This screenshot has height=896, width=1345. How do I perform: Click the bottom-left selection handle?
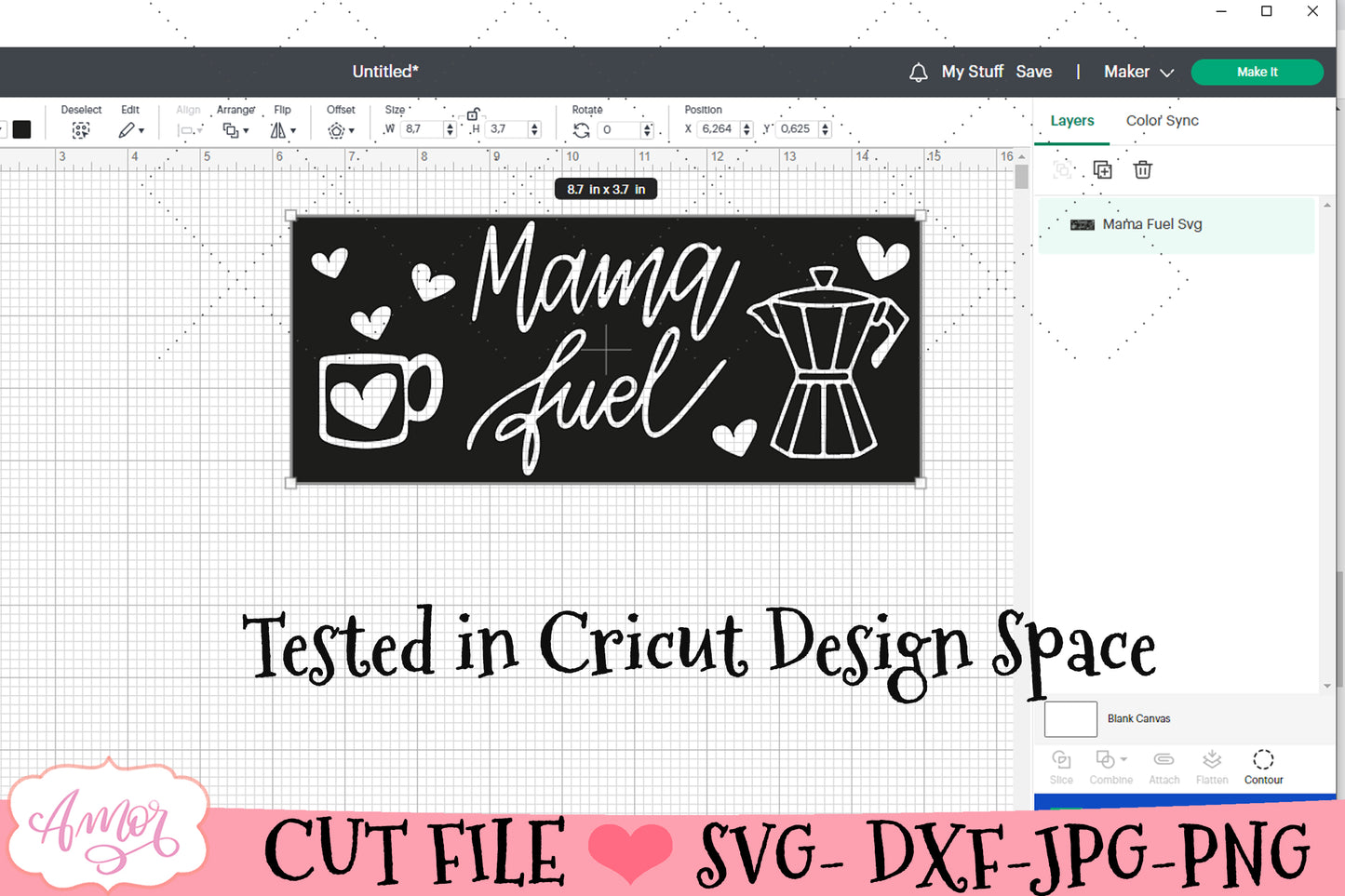pyautogui.click(x=291, y=483)
